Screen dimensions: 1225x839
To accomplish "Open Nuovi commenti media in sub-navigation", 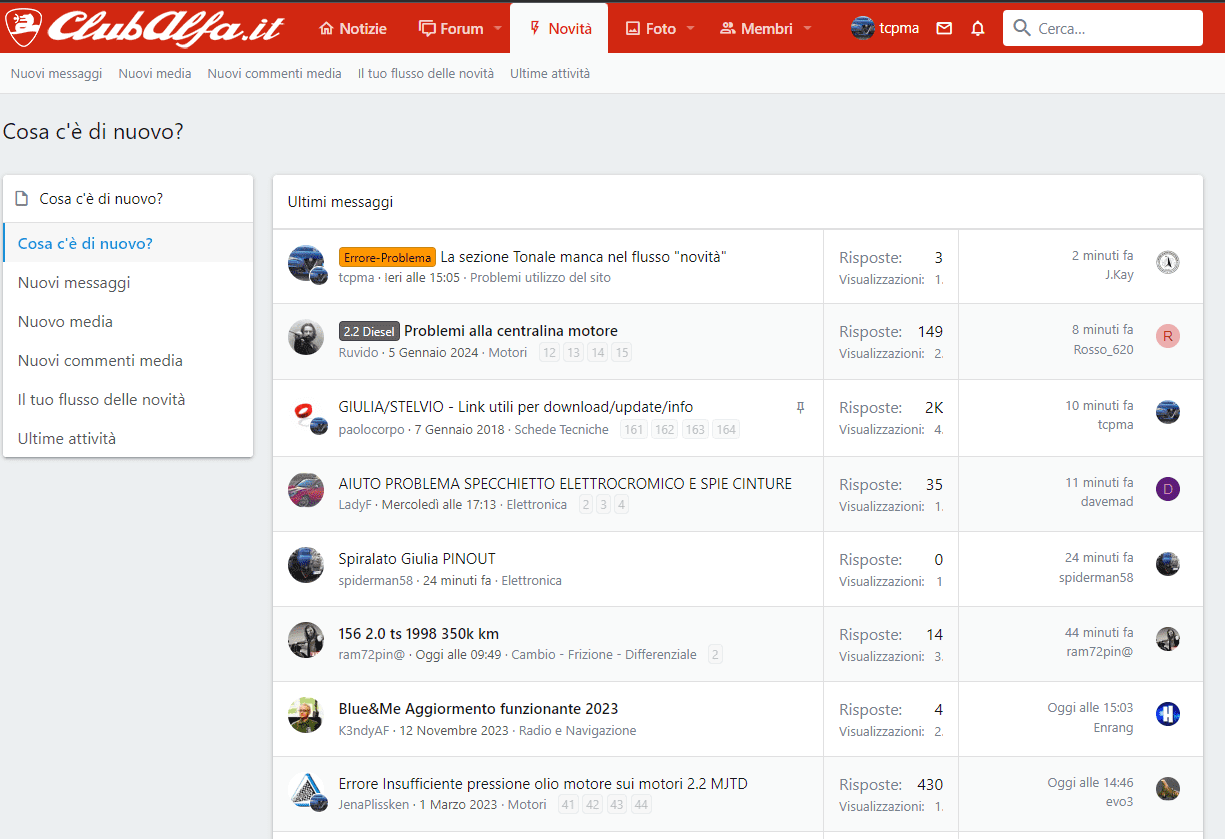I will click(275, 74).
